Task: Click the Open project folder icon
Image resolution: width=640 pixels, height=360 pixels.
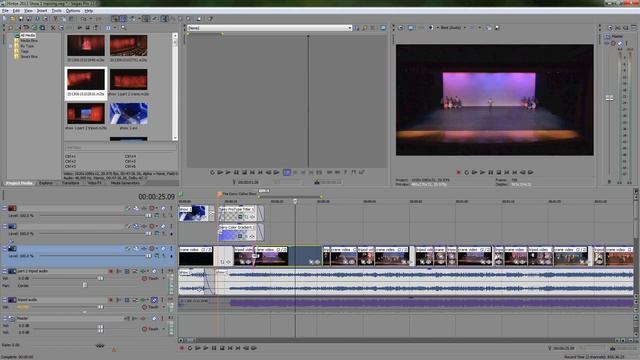Action: 13,18
